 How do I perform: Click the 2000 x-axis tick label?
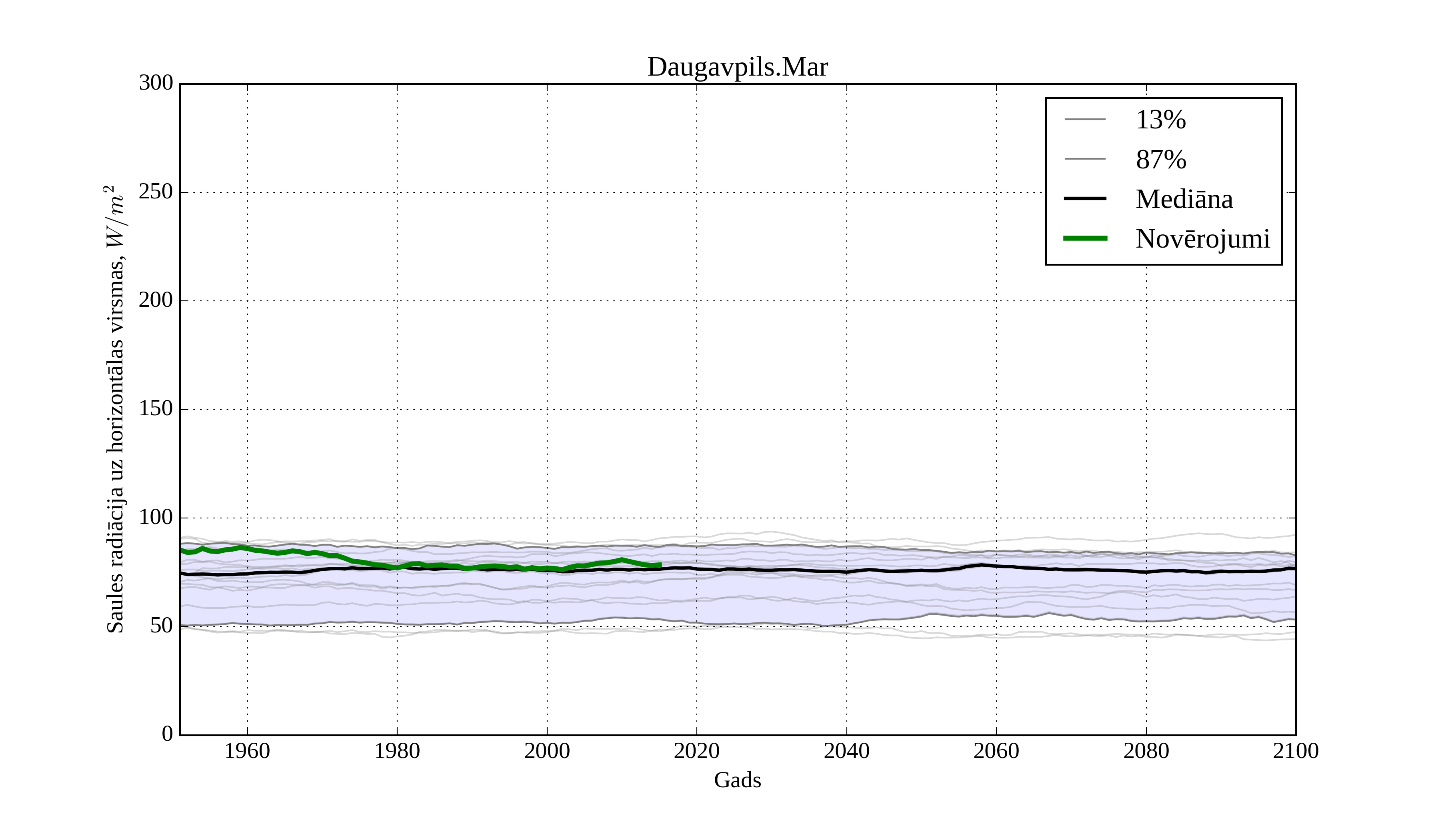pos(547,751)
